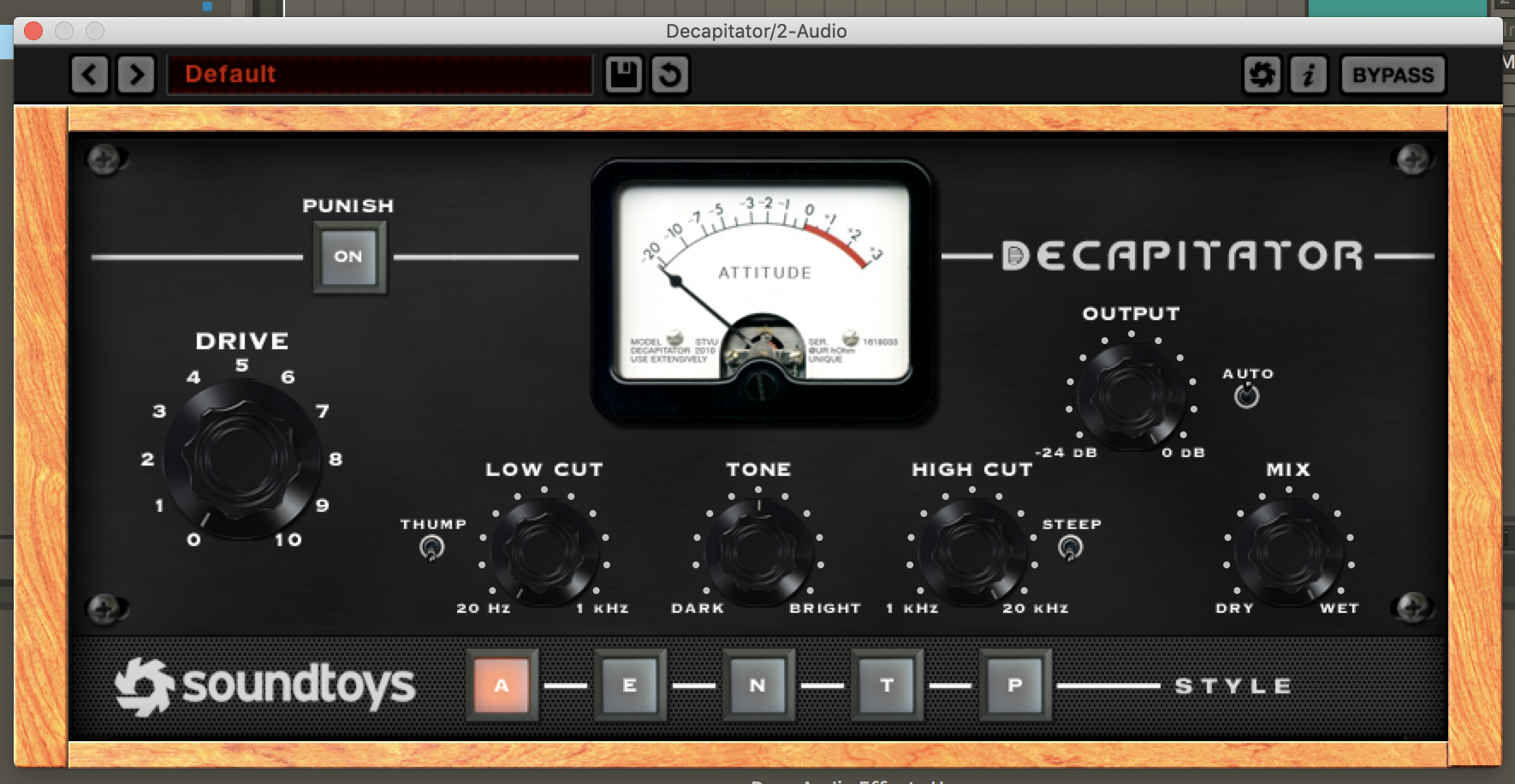Click the WET label under Mix
1515x784 pixels.
1340,609
